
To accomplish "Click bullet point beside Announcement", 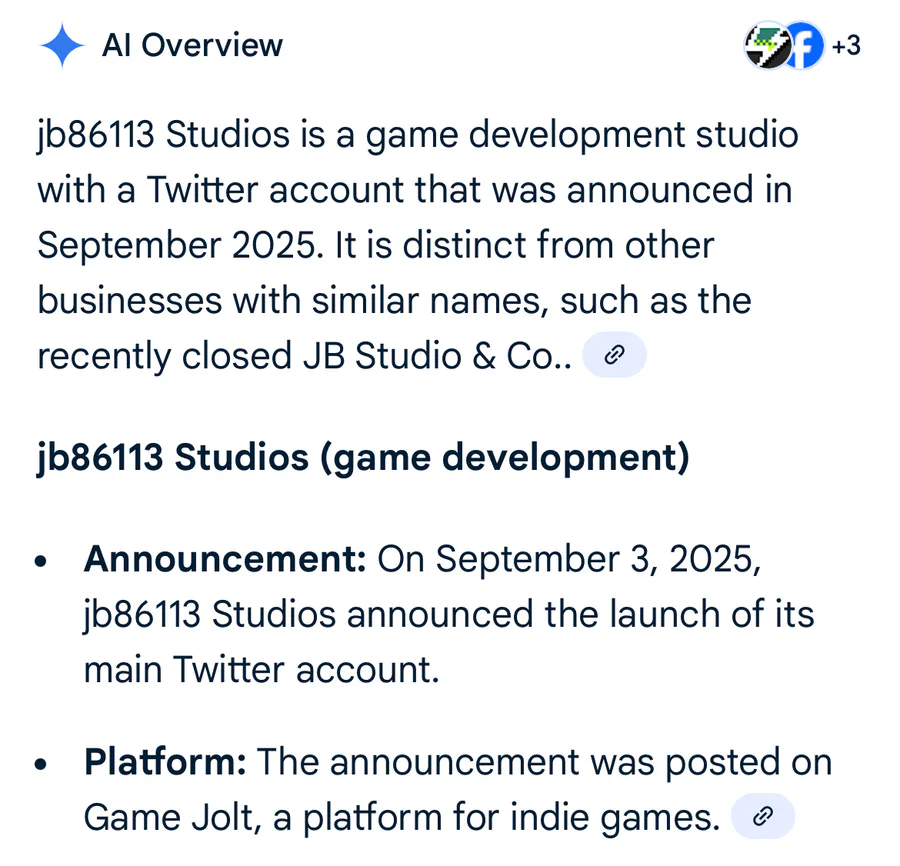I will (40, 561).
